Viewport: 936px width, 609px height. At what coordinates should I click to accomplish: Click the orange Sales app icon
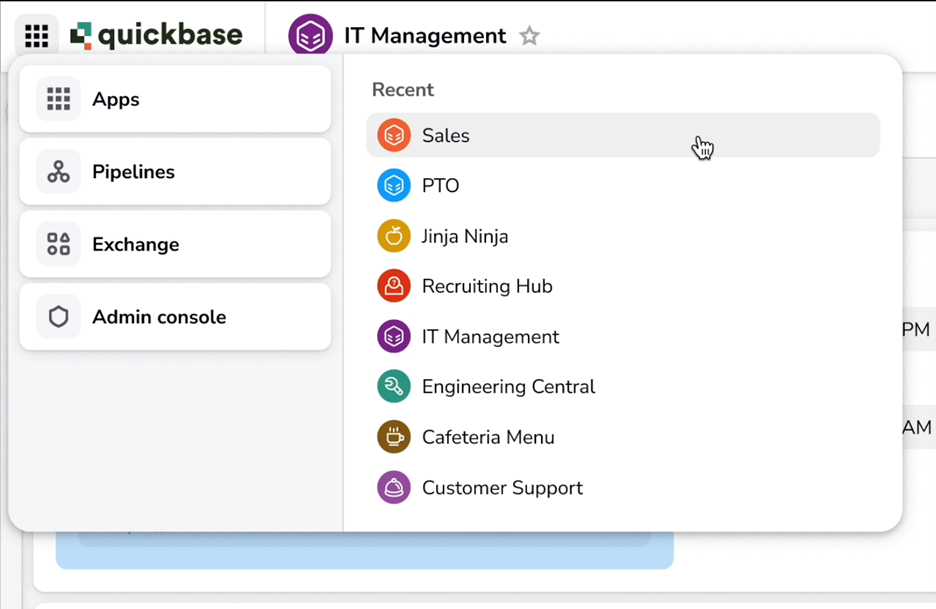(x=394, y=136)
